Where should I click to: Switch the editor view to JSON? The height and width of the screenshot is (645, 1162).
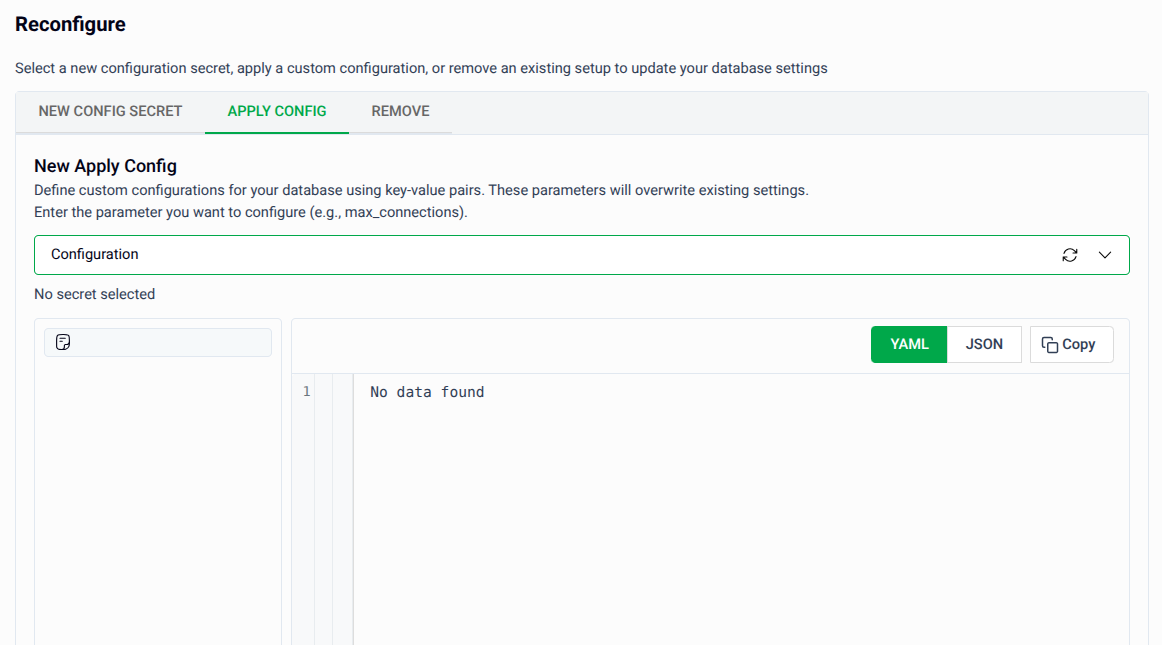coord(984,344)
